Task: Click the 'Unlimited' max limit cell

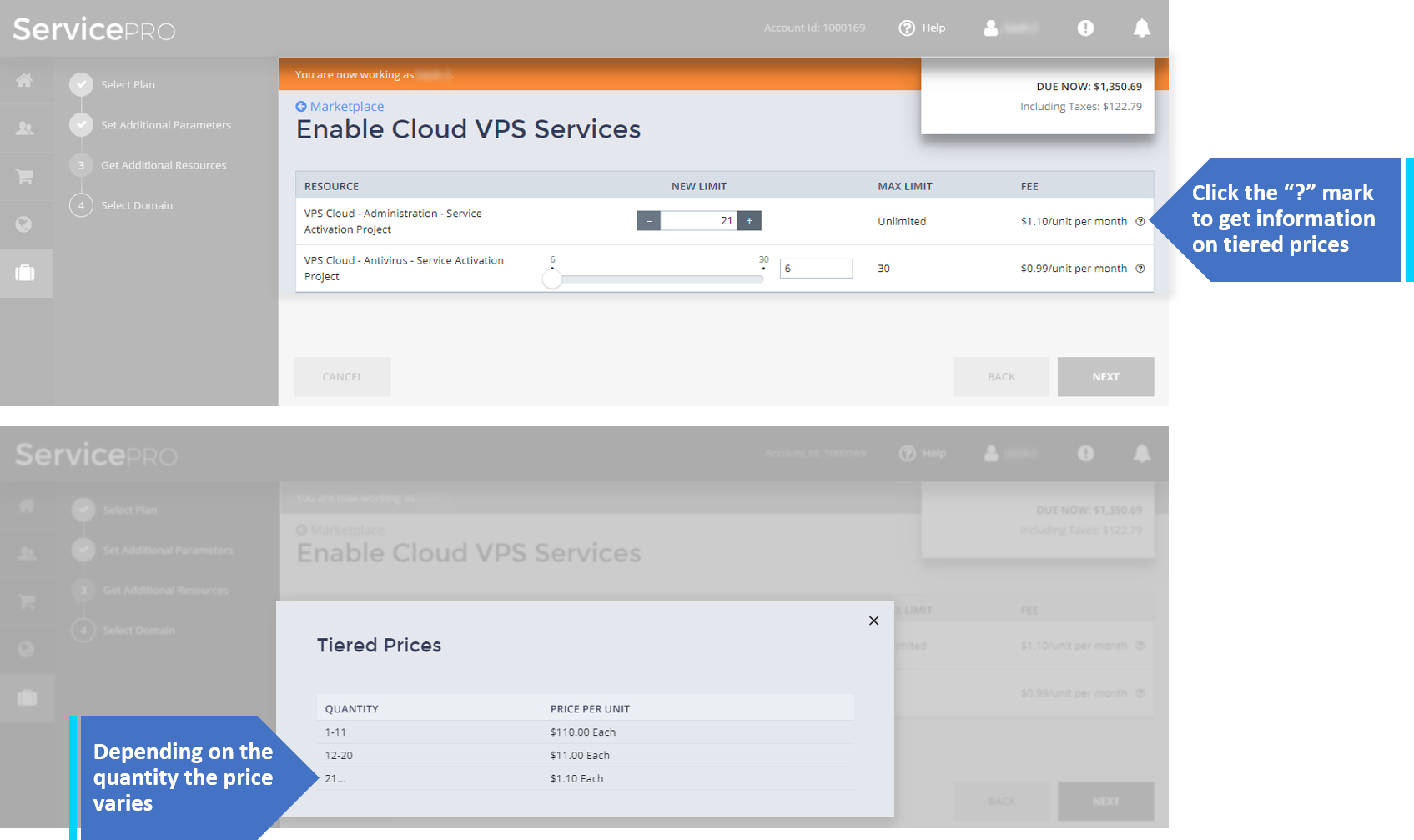Action: 902,221
